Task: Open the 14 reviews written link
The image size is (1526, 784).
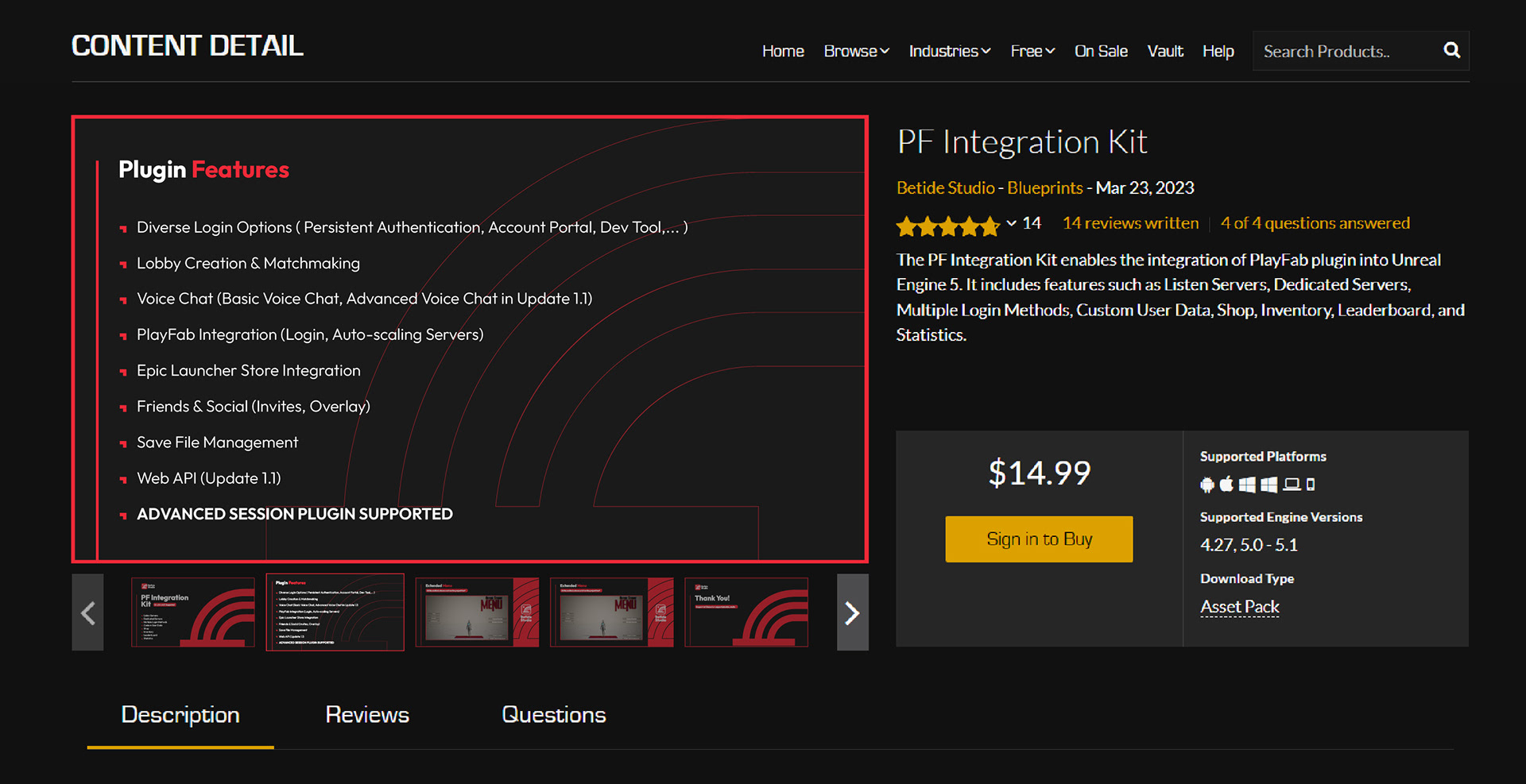Action: pyautogui.click(x=1130, y=223)
